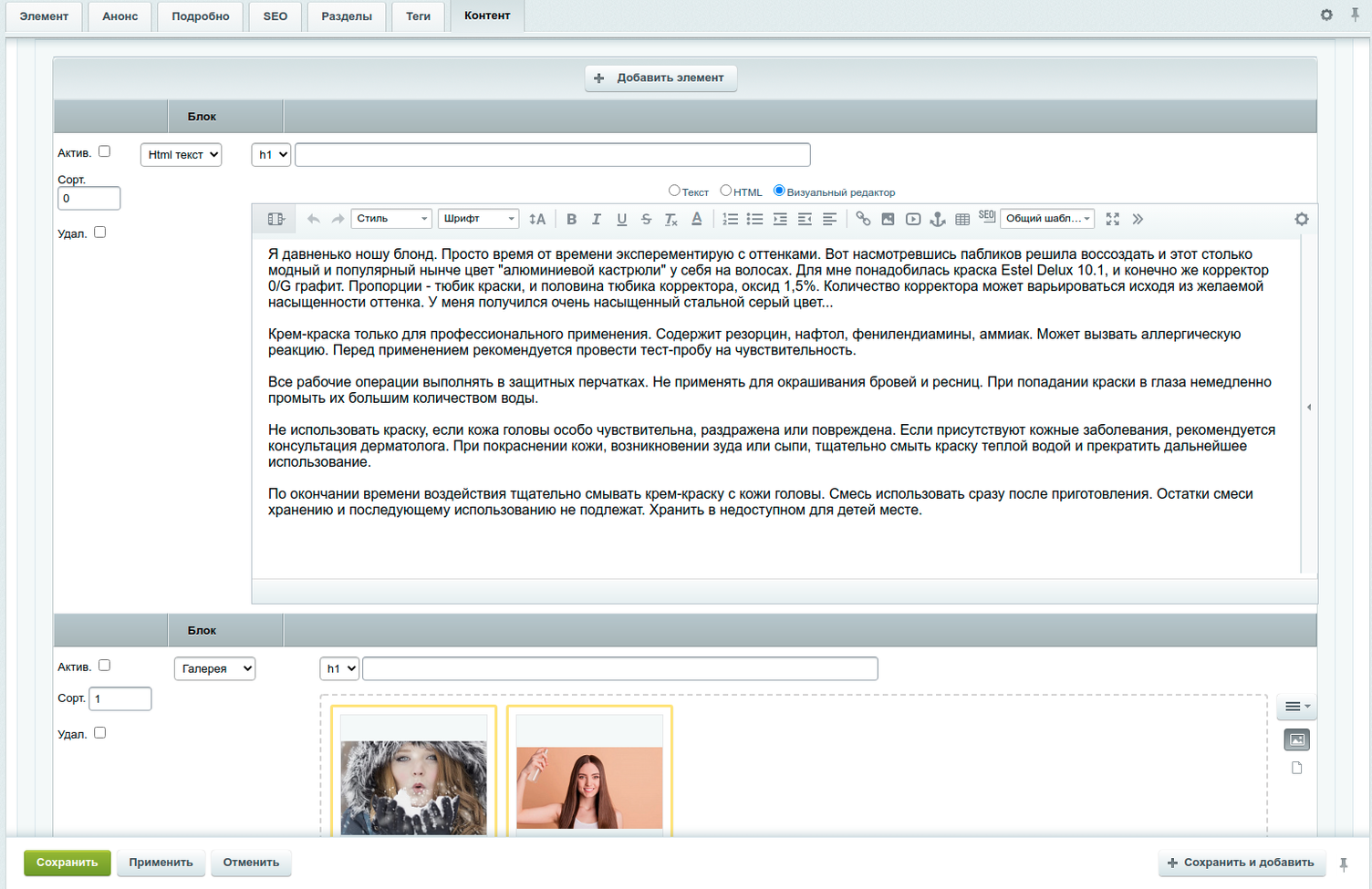The height and width of the screenshot is (889, 1372).
Task: Open the Html текст block type dropdown
Action: coord(180,154)
